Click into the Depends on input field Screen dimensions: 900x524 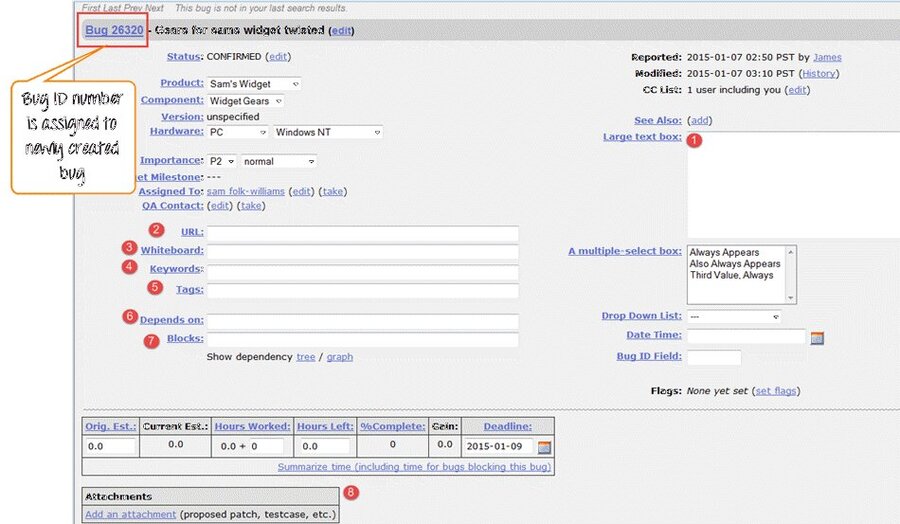pyautogui.click(x=363, y=321)
